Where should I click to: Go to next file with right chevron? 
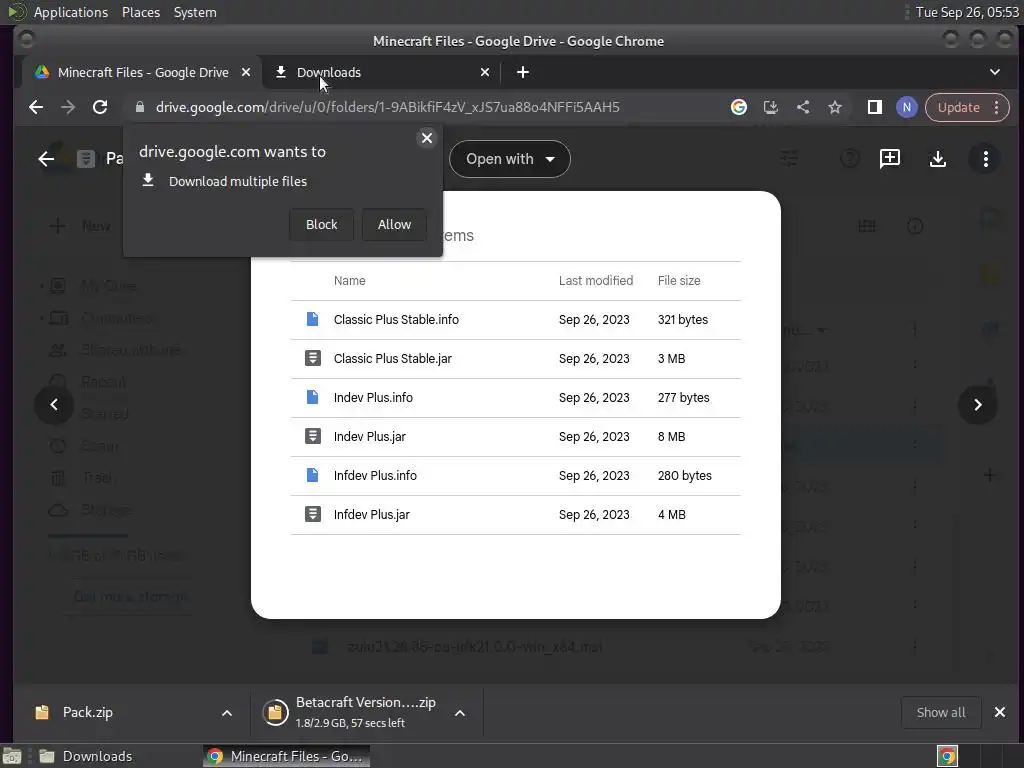click(978, 405)
